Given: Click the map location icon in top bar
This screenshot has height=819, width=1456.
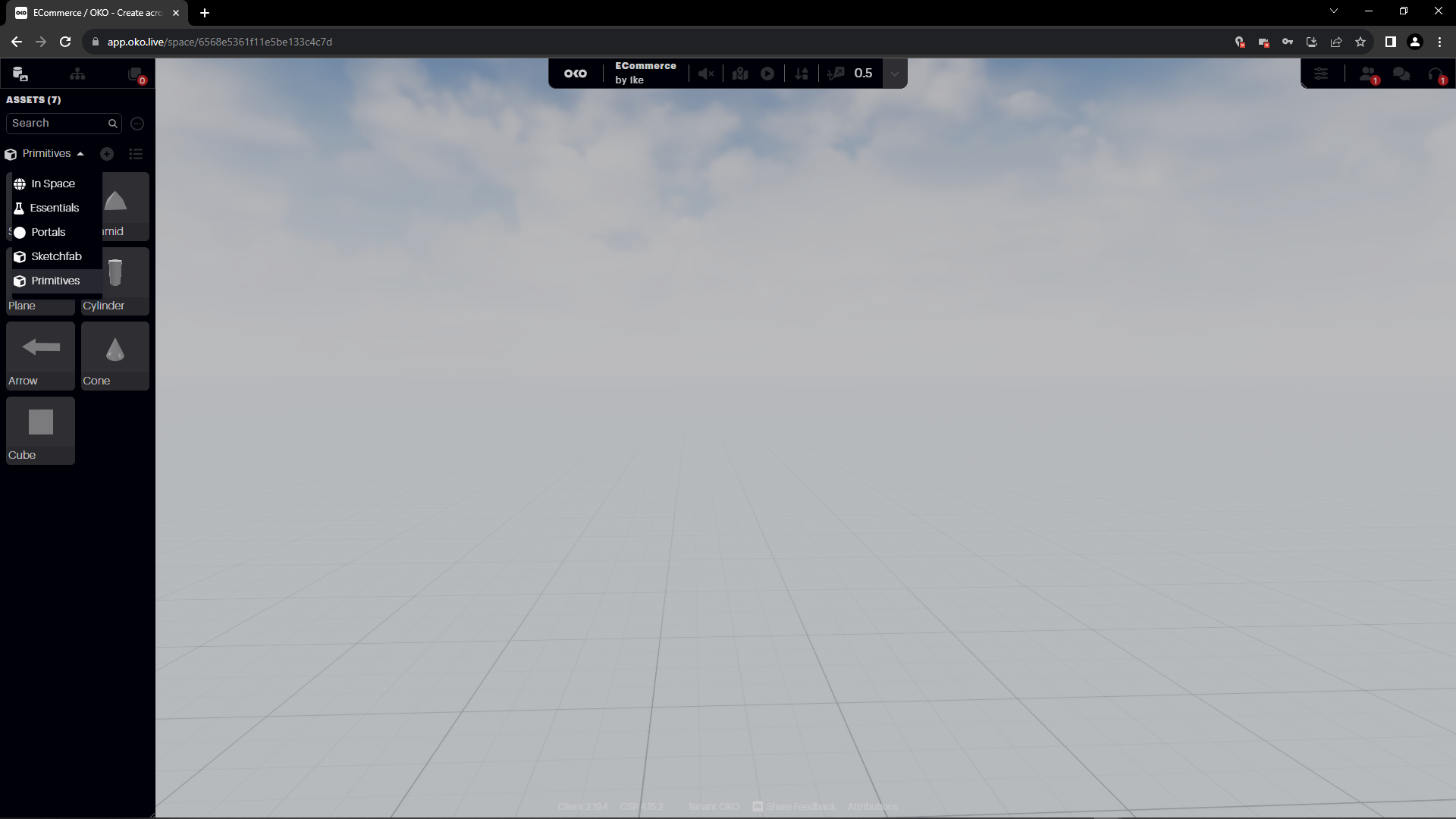Looking at the screenshot, I should (x=740, y=74).
